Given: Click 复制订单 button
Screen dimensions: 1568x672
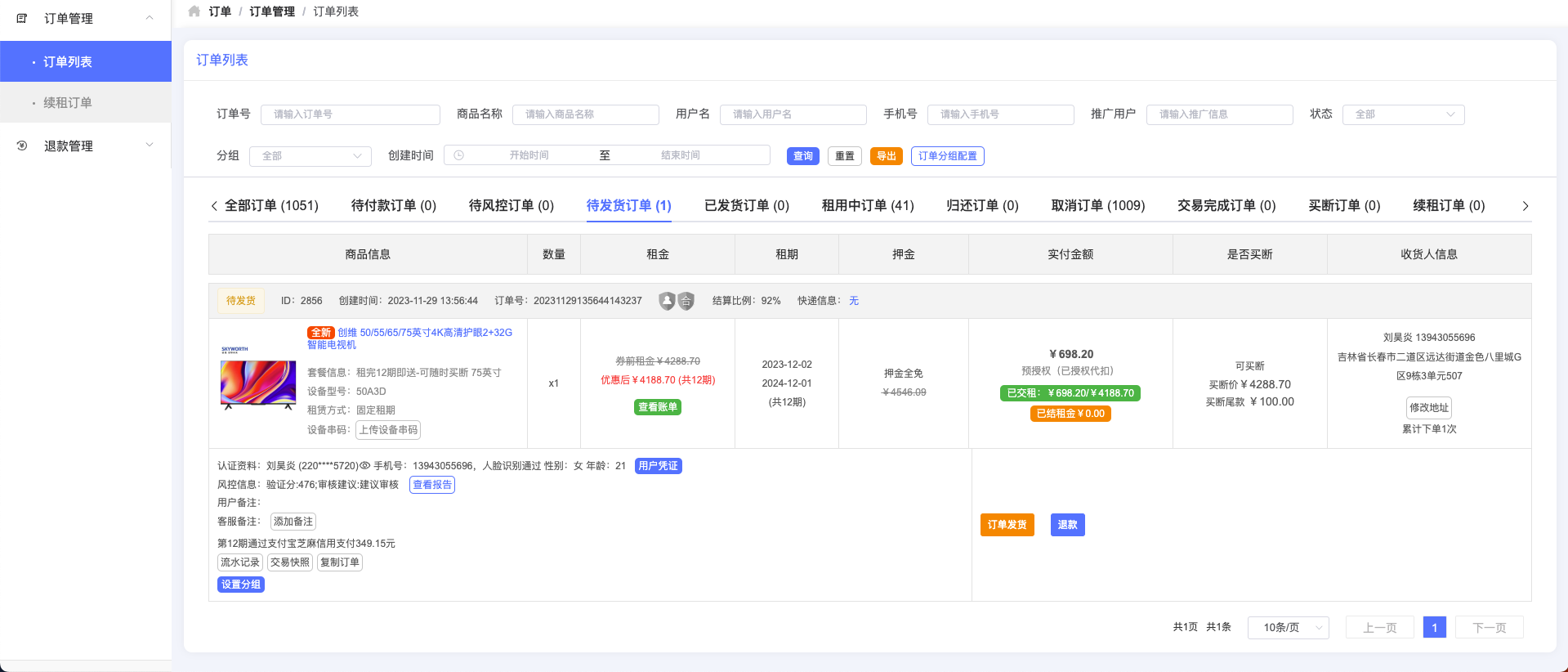Looking at the screenshot, I should [340, 562].
